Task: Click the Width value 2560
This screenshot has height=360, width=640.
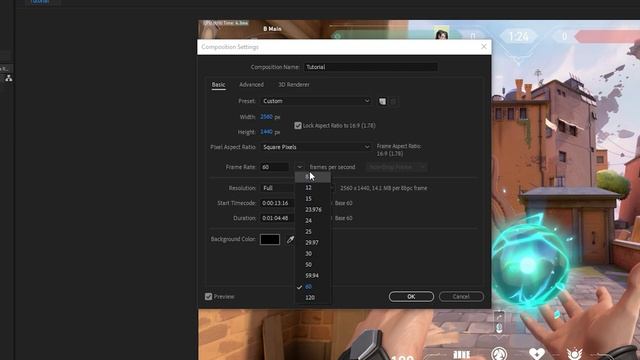Action: [266, 117]
